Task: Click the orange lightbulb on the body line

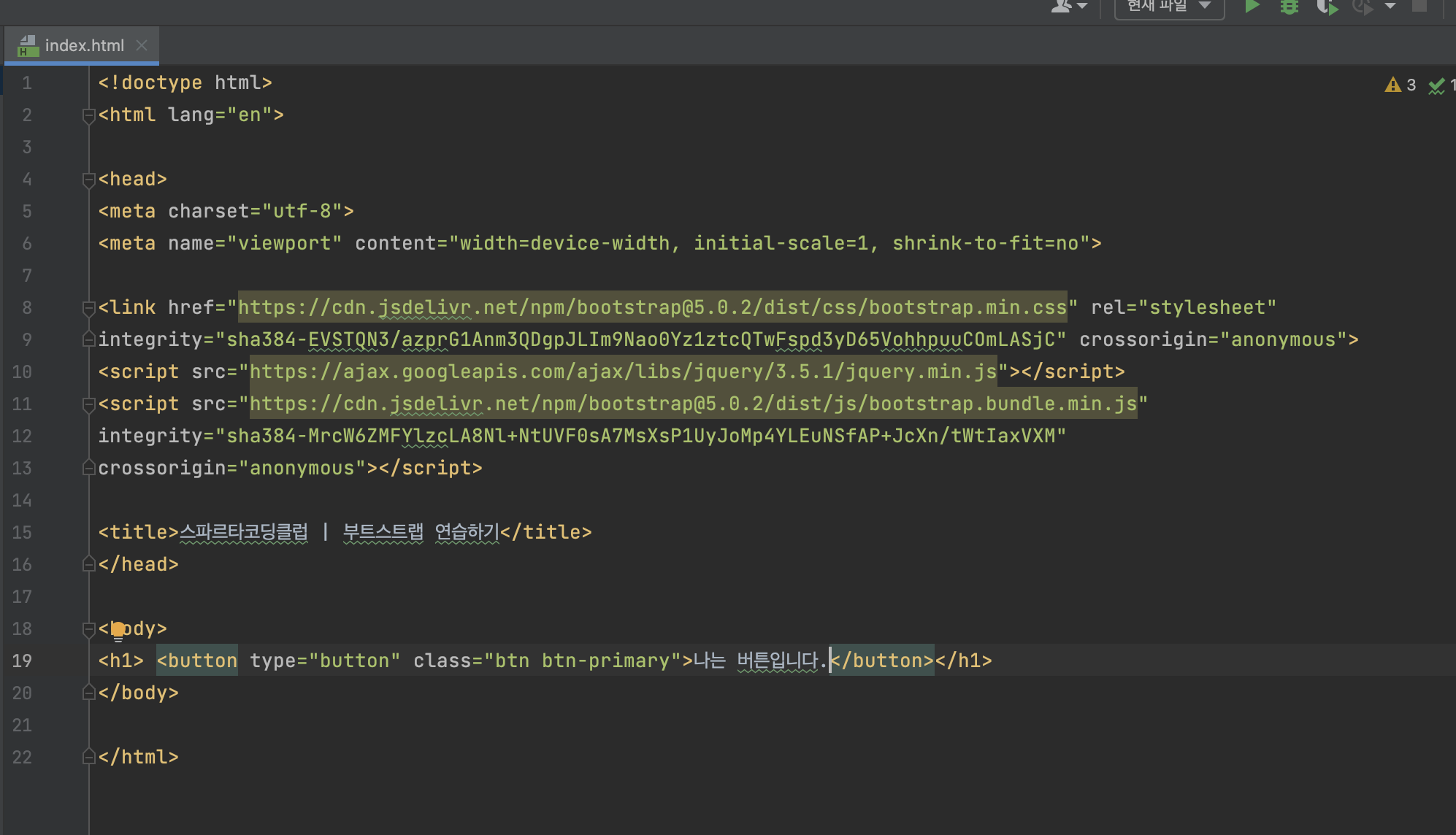Action: click(118, 630)
